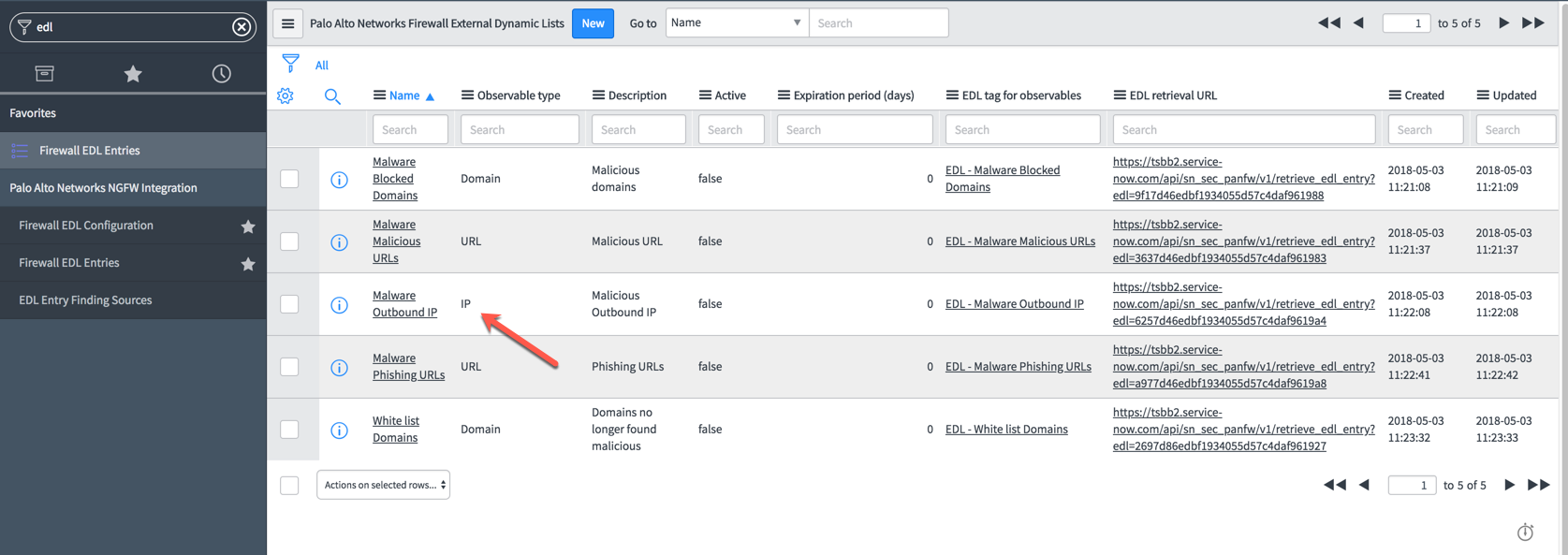Go to next page at bottom

pos(1509,485)
